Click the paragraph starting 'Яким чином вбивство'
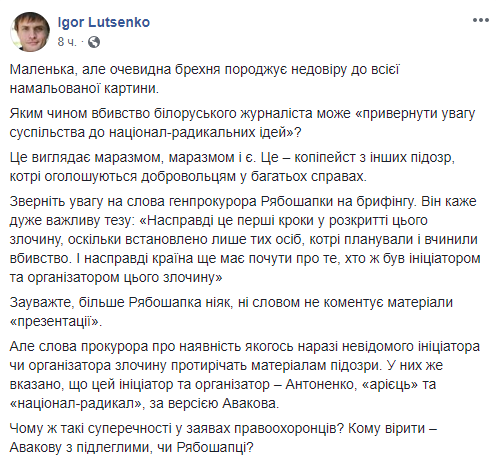 (242, 123)
